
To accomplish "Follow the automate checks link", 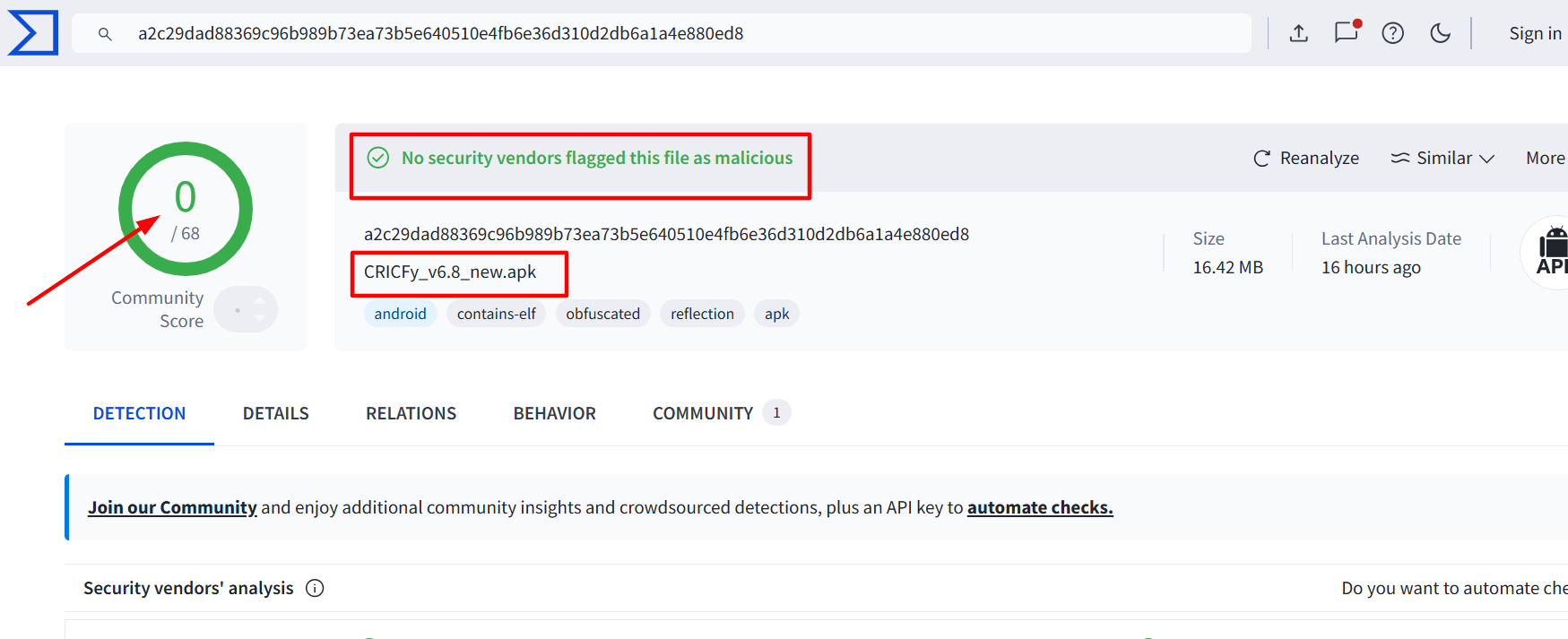I will pyautogui.click(x=1040, y=507).
